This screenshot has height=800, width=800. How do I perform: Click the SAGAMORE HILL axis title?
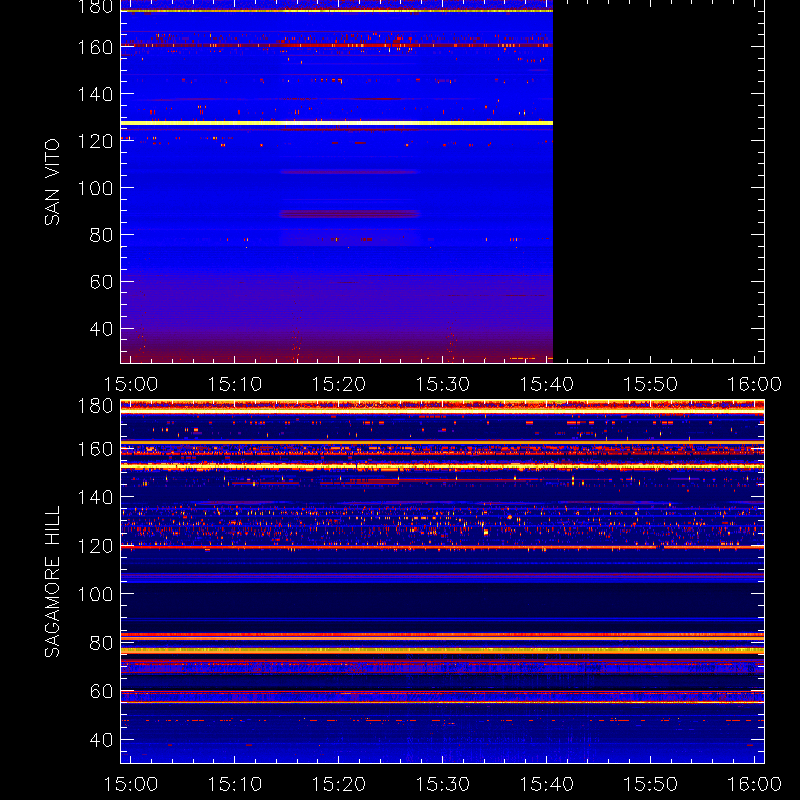[x=52, y=582]
